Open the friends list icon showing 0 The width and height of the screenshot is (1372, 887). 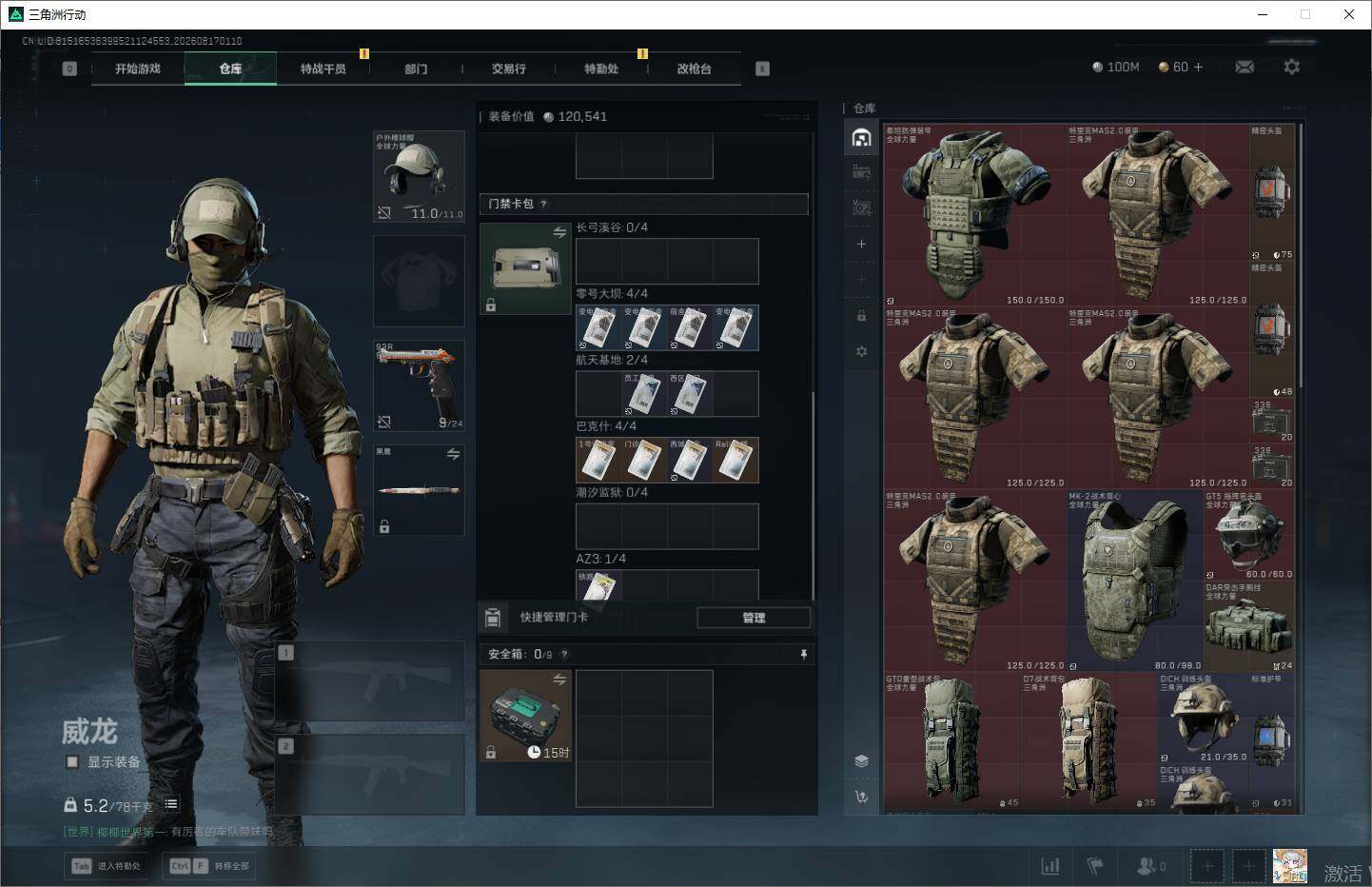[x=1151, y=866]
